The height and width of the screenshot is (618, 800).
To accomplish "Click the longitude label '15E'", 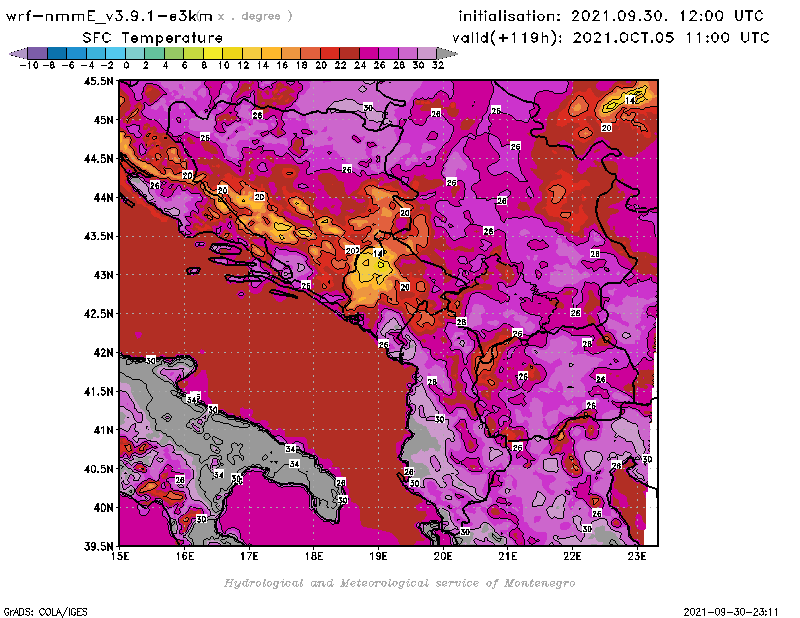I will click(x=120, y=556).
